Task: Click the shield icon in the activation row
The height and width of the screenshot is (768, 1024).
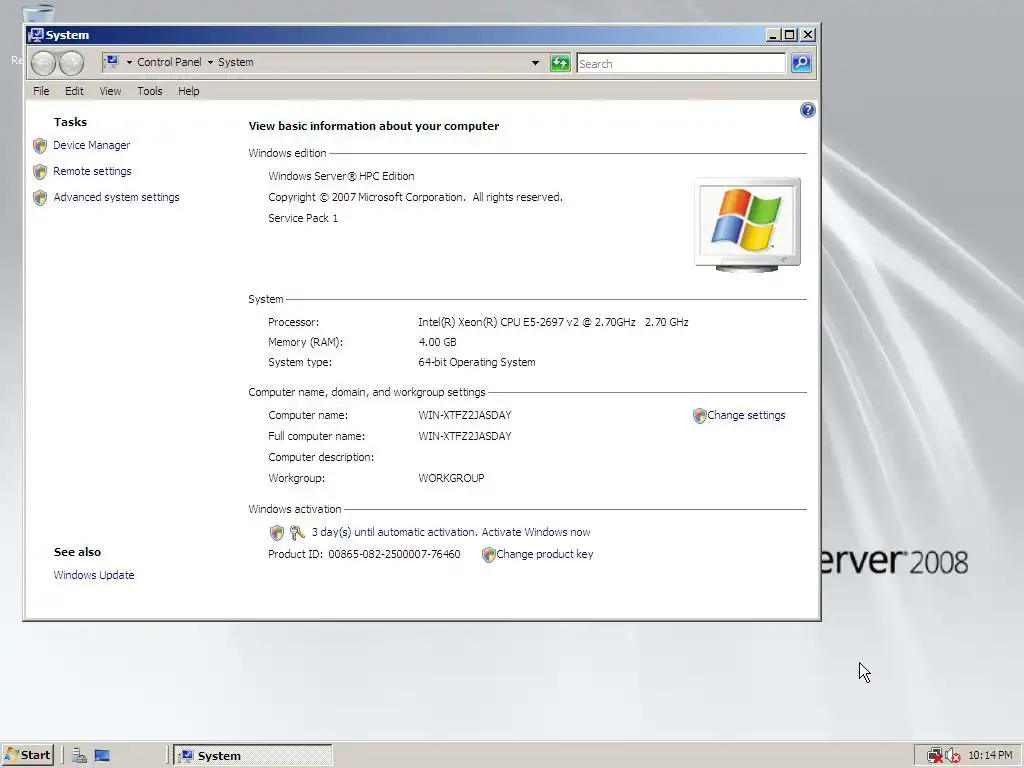Action: pyautogui.click(x=277, y=533)
